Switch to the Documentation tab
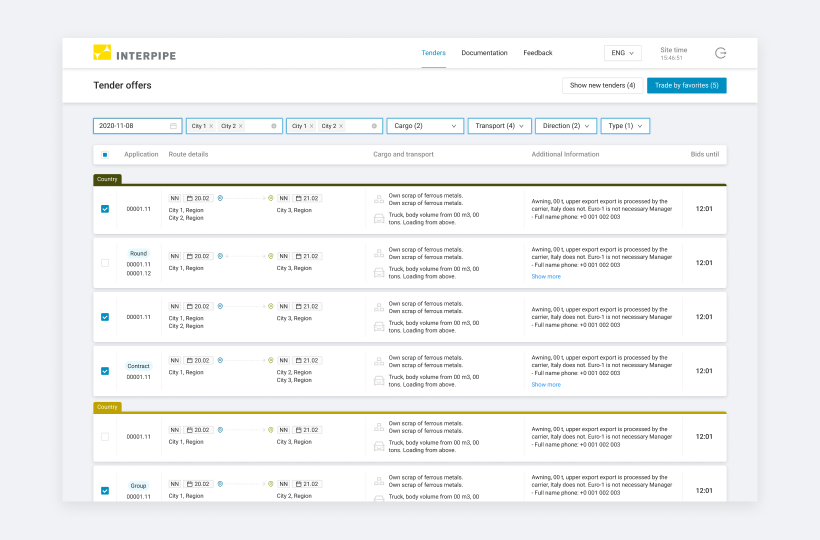 pos(484,53)
